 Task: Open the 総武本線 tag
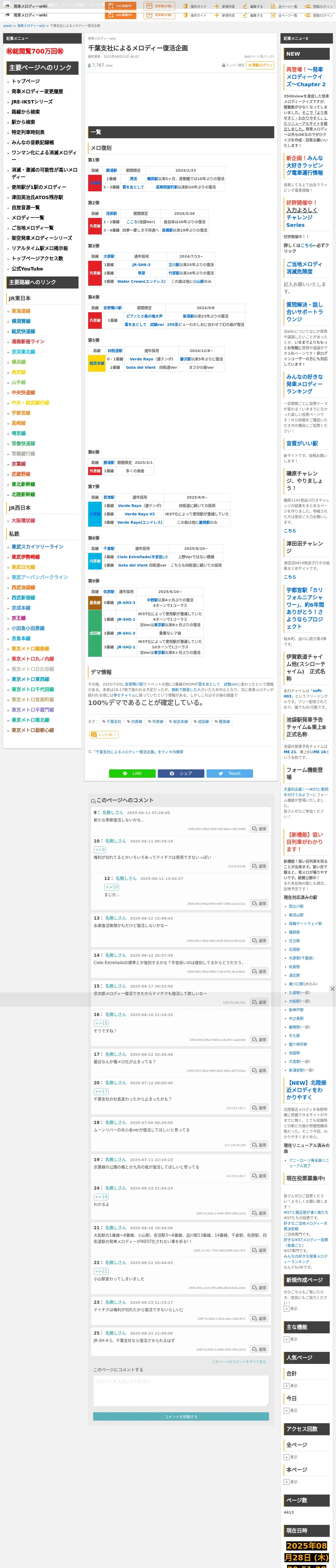click(x=179, y=721)
